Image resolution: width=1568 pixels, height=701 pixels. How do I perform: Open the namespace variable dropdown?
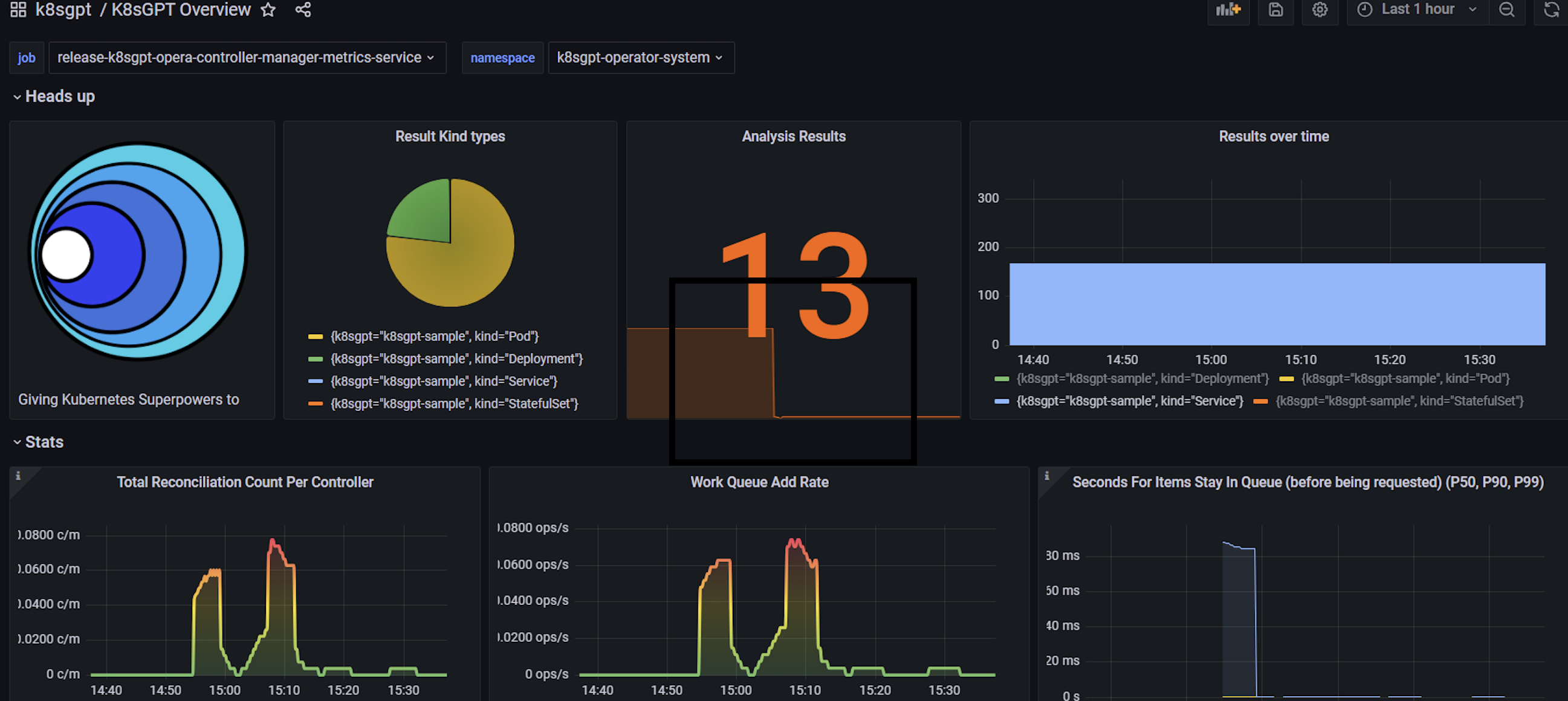point(640,58)
